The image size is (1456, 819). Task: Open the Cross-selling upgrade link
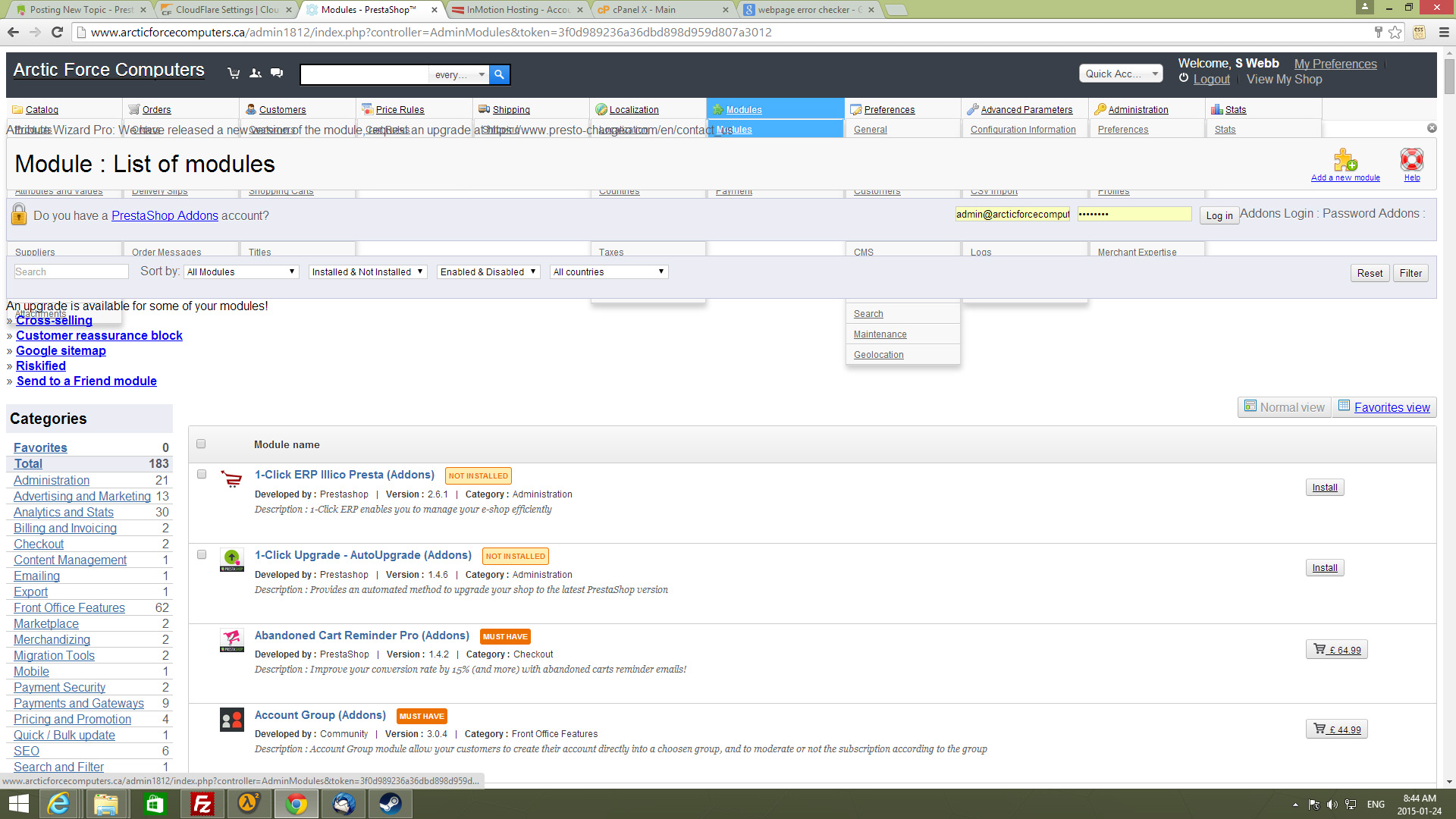(55, 321)
